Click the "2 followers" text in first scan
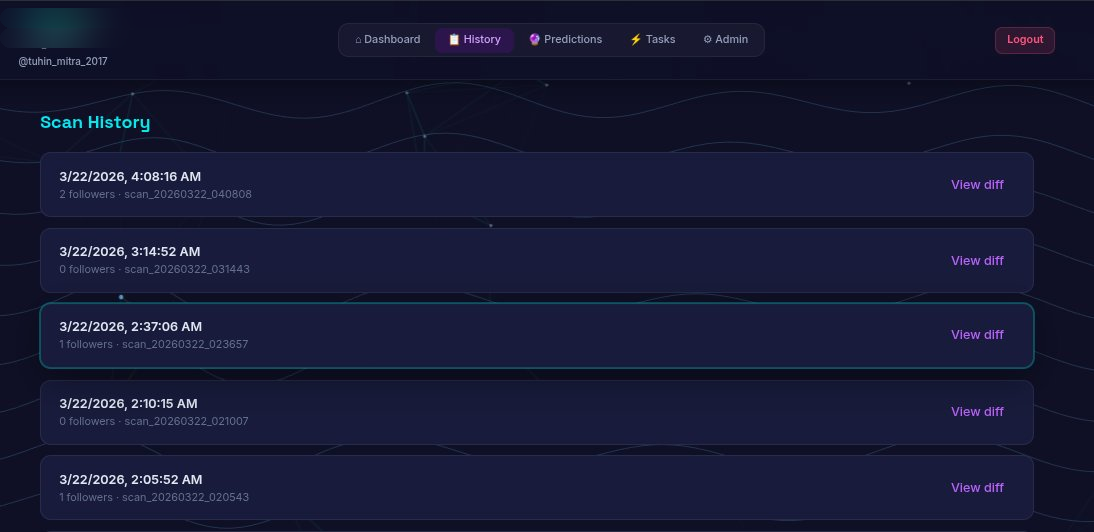The image size is (1094, 532). [87, 194]
